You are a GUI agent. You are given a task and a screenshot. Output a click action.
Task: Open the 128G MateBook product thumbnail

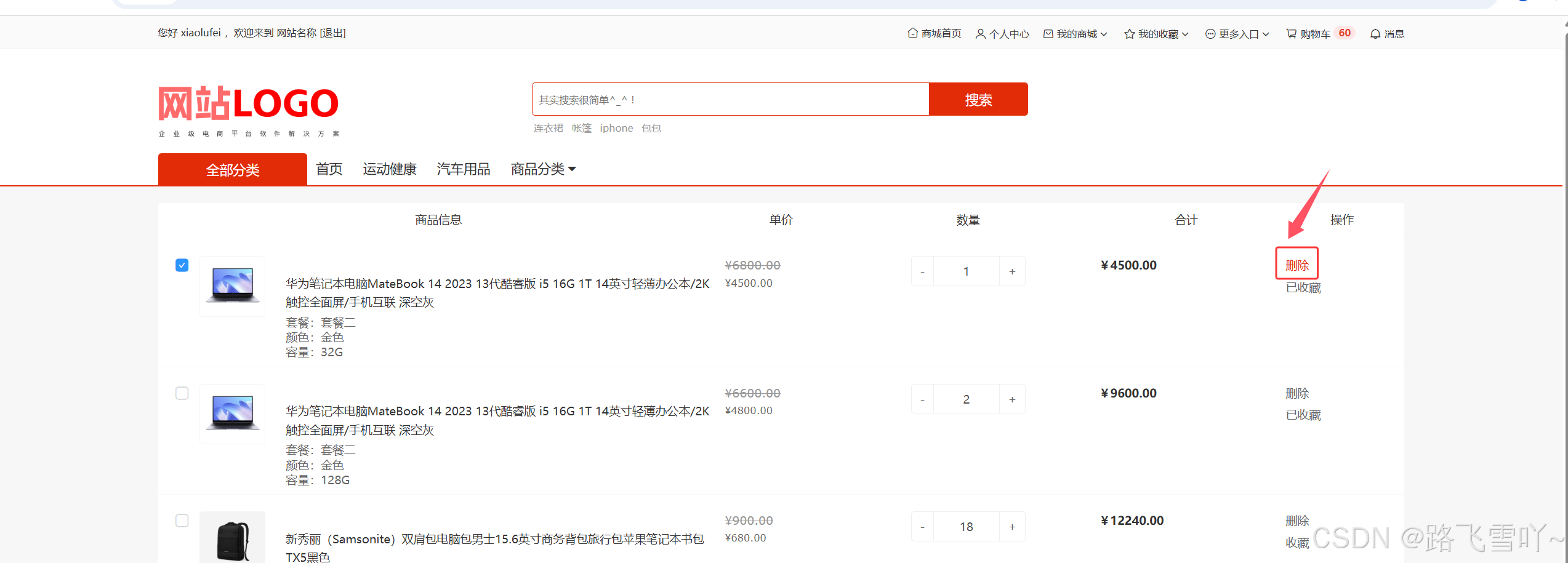(x=232, y=414)
